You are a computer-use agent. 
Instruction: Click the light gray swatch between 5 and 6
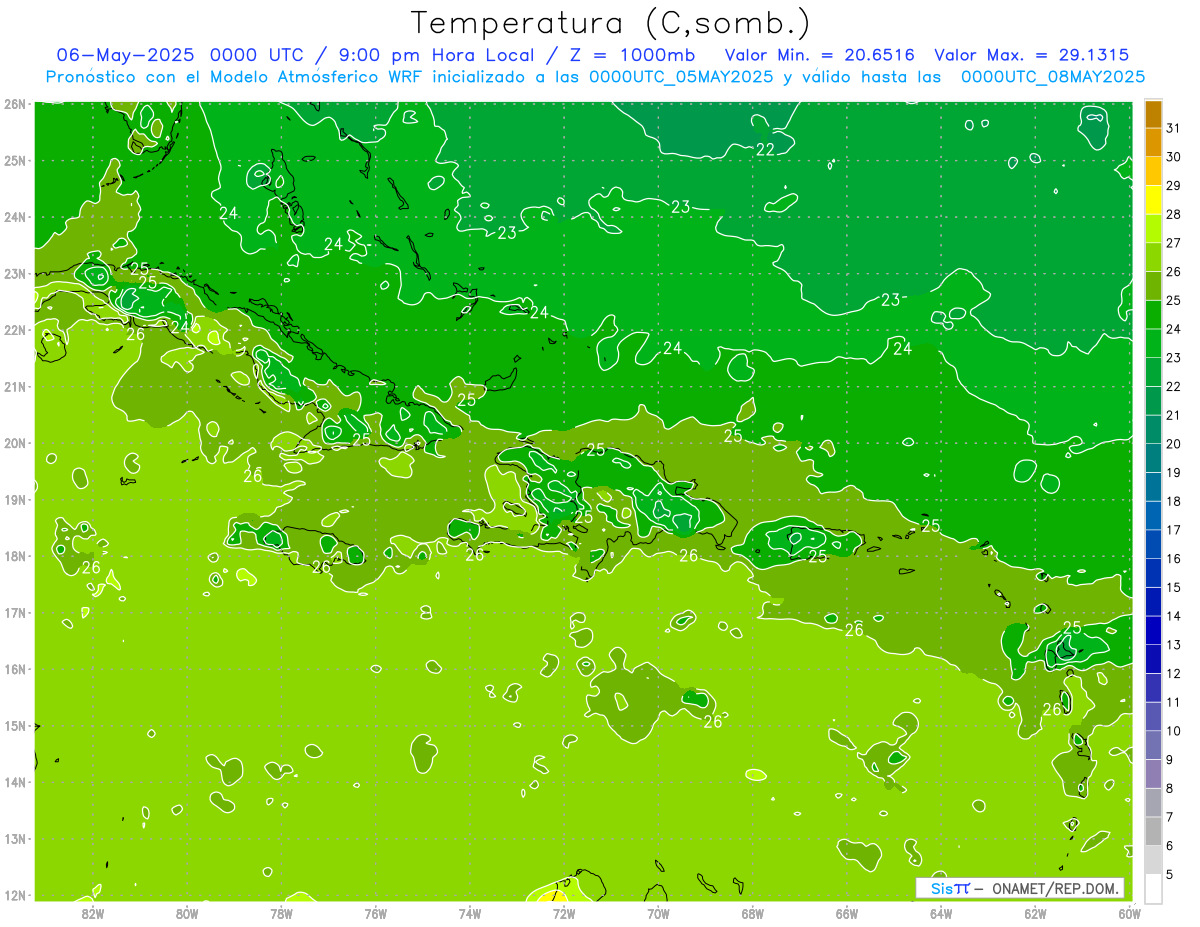click(x=1154, y=860)
